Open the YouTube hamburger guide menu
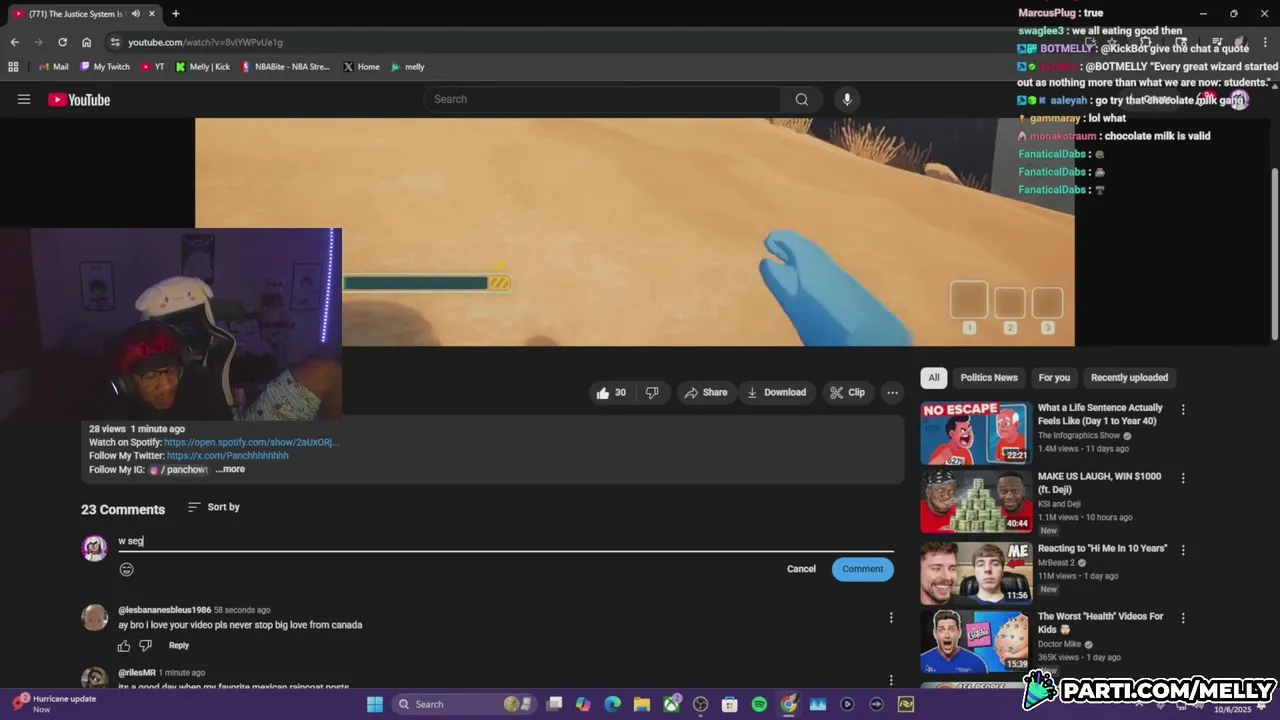 point(24,99)
